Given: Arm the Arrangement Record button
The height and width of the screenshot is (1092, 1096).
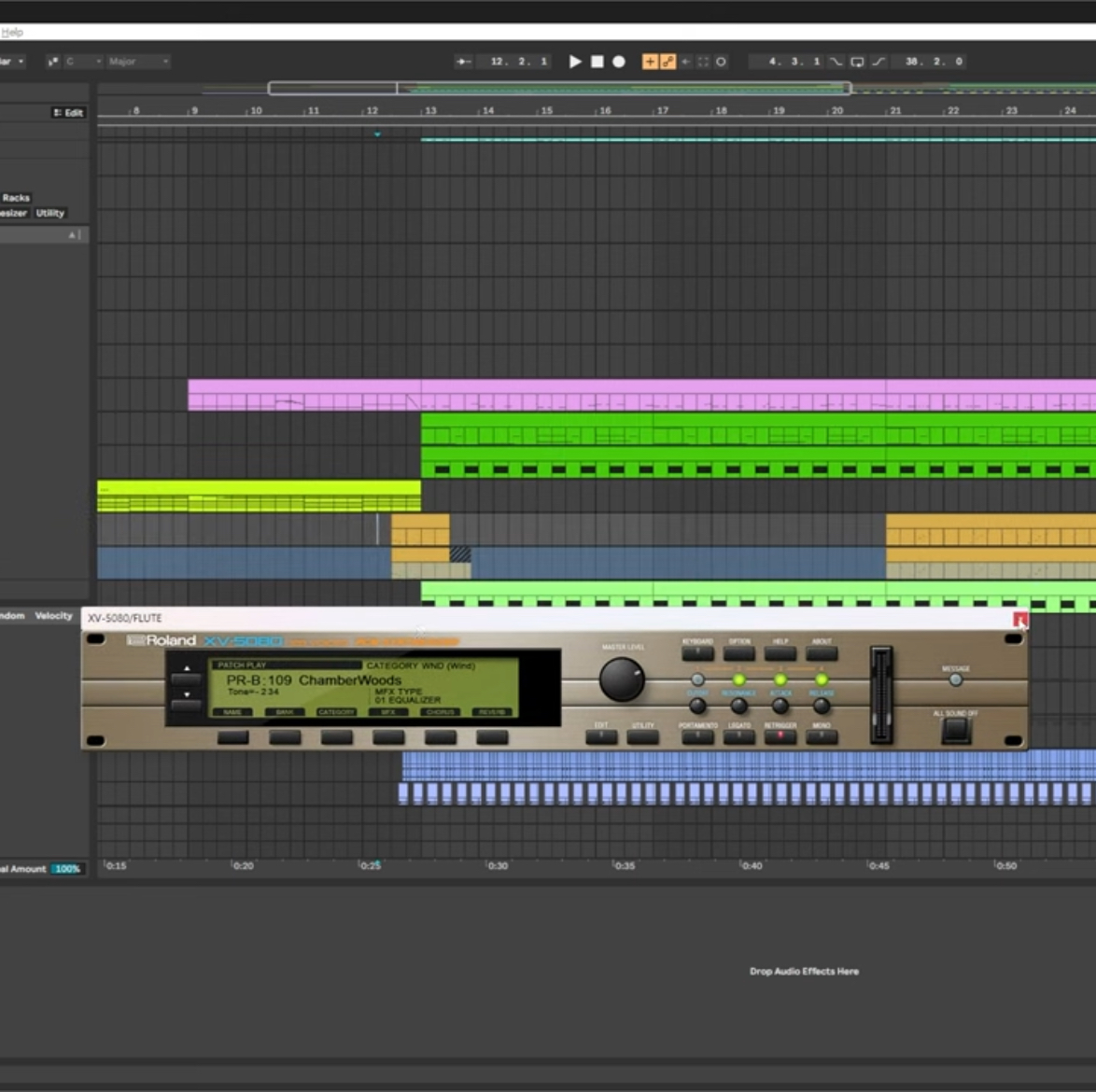Looking at the screenshot, I should tap(619, 62).
